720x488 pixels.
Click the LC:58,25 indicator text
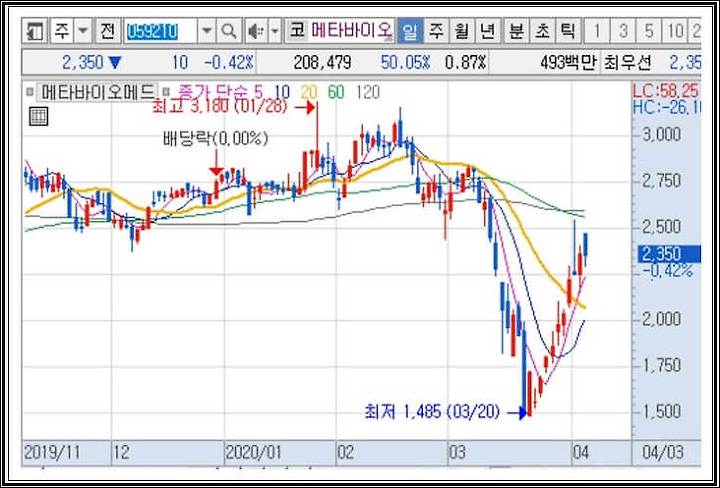click(666, 91)
